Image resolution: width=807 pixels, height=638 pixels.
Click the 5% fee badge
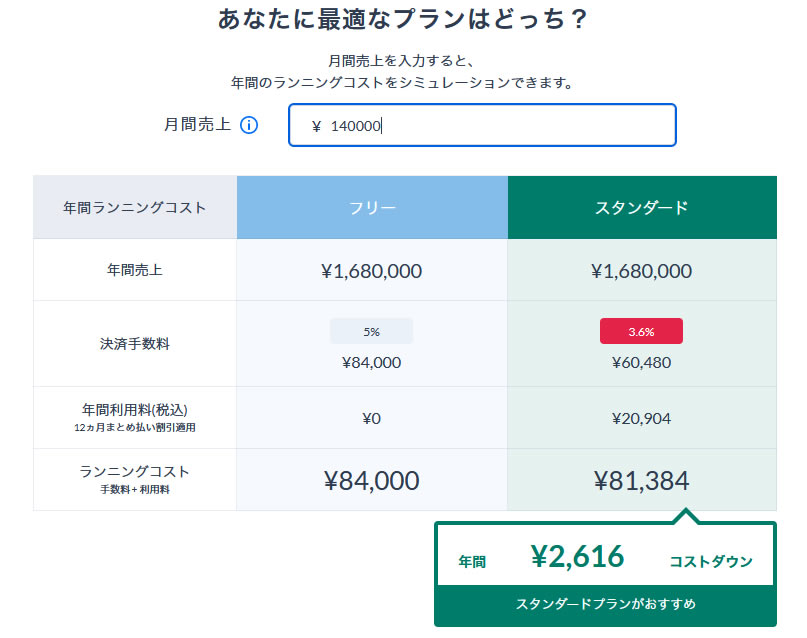pos(372,331)
